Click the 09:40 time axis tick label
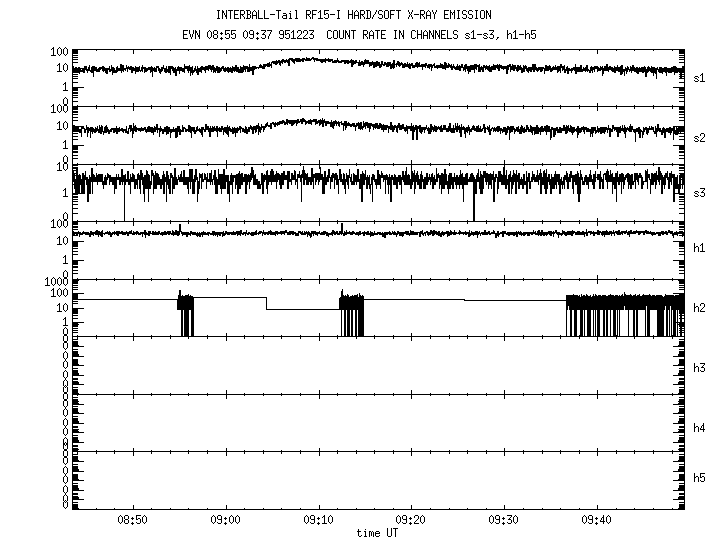The width and height of the screenshot is (720, 550). click(597, 521)
